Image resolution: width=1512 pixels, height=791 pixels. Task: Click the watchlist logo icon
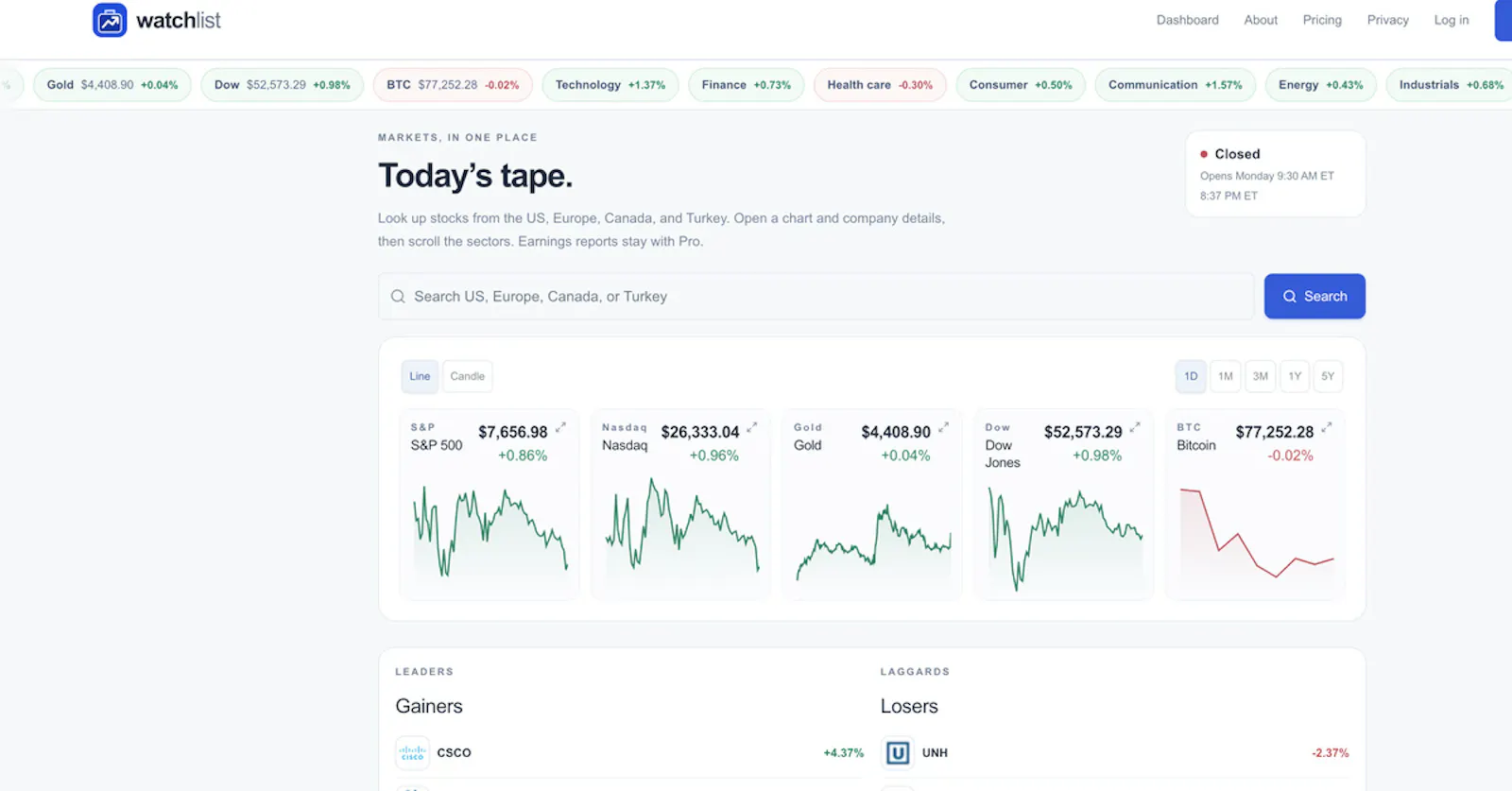pyautogui.click(x=110, y=20)
